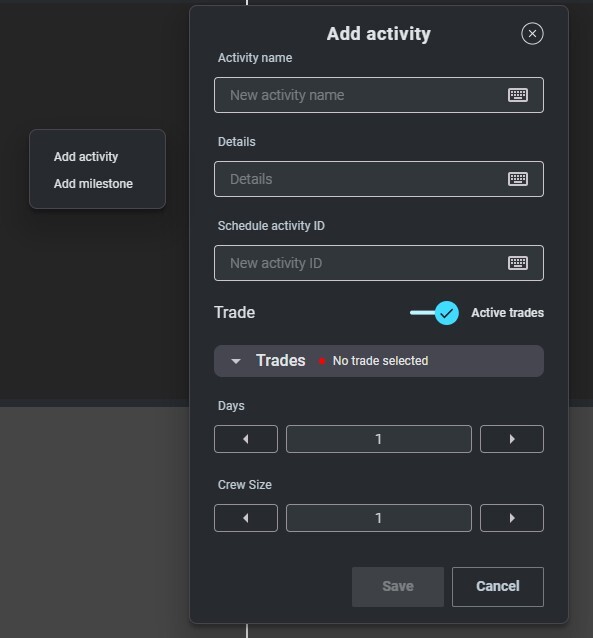Open keyboard icon in Activity name field
This screenshot has height=638, width=593.
tap(518, 95)
